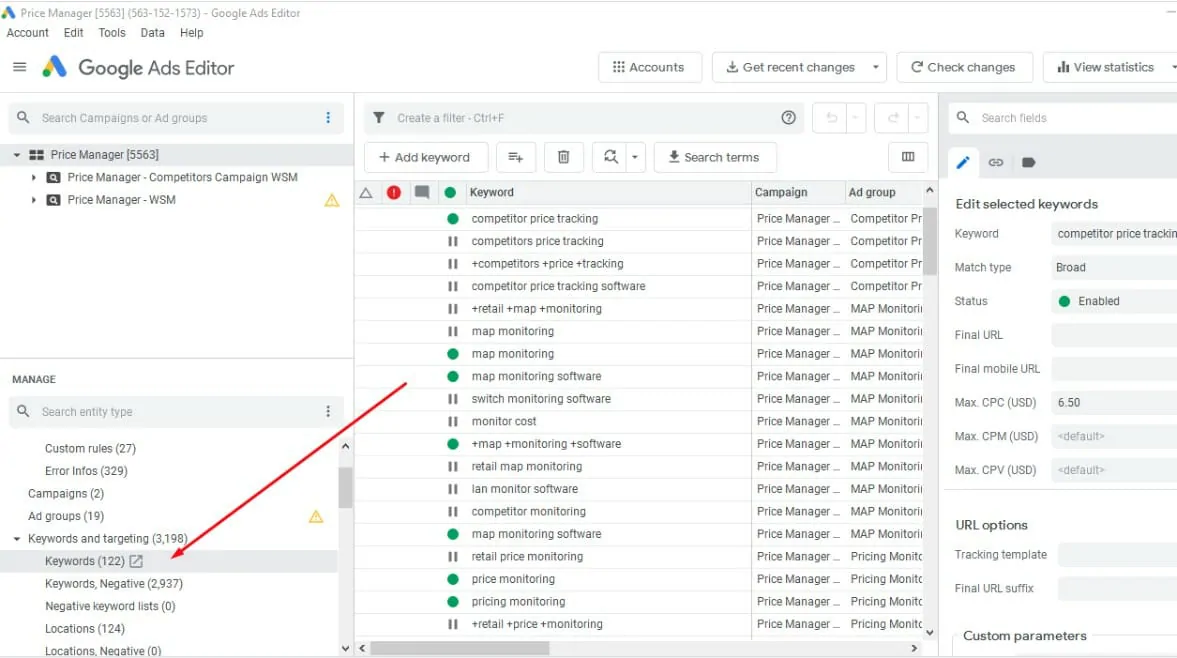Toggle paused status of competitors price tracking
Viewport: 1177px width, 658px height.
tap(453, 242)
